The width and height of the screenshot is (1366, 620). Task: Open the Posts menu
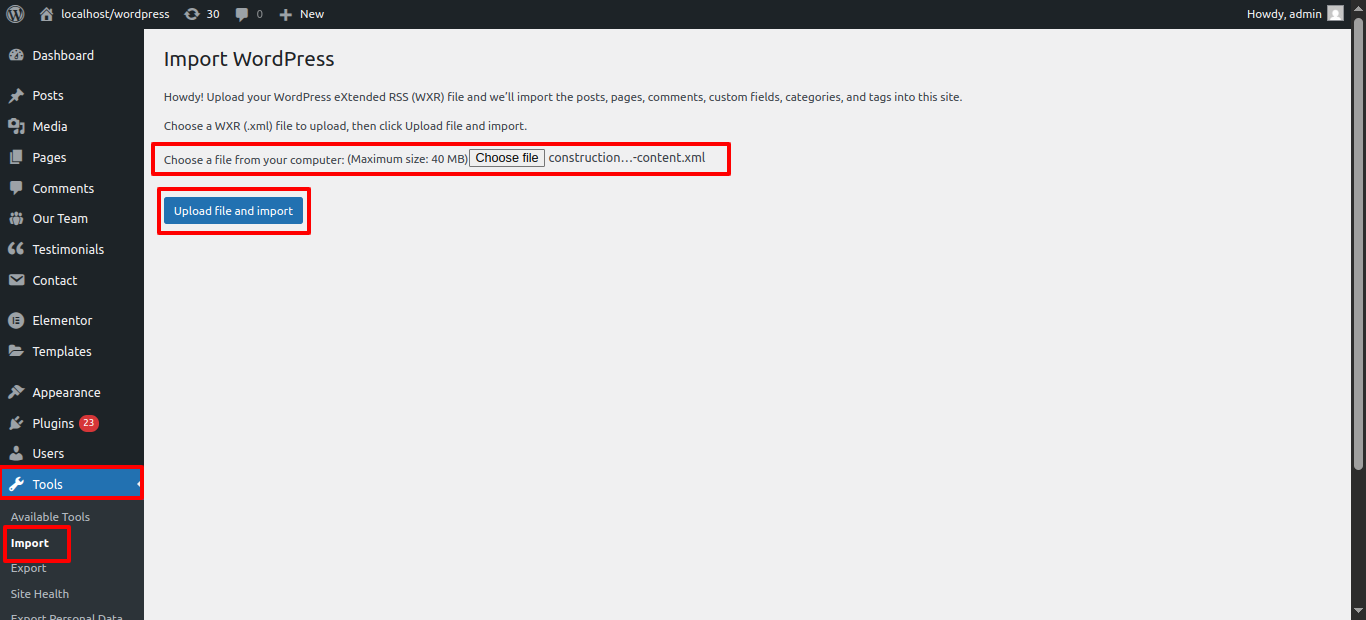(x=47, y=96)
